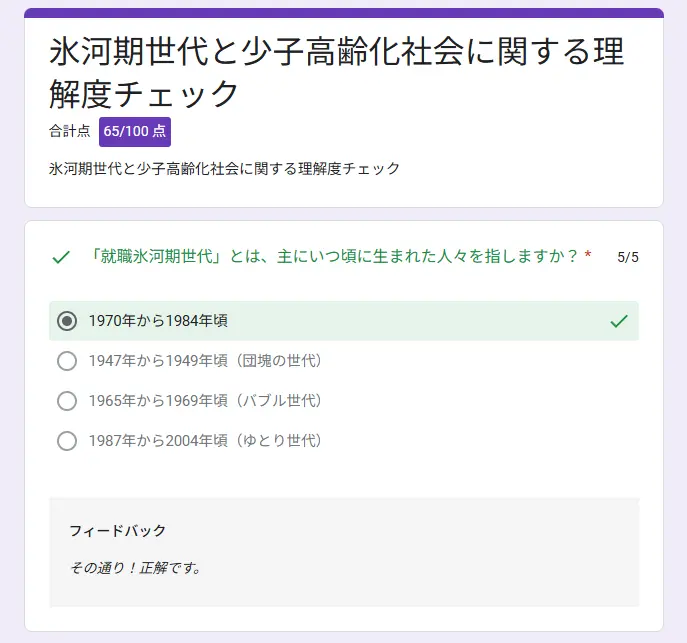Choose the バブル世代 radio button

[x=67, y=401]
